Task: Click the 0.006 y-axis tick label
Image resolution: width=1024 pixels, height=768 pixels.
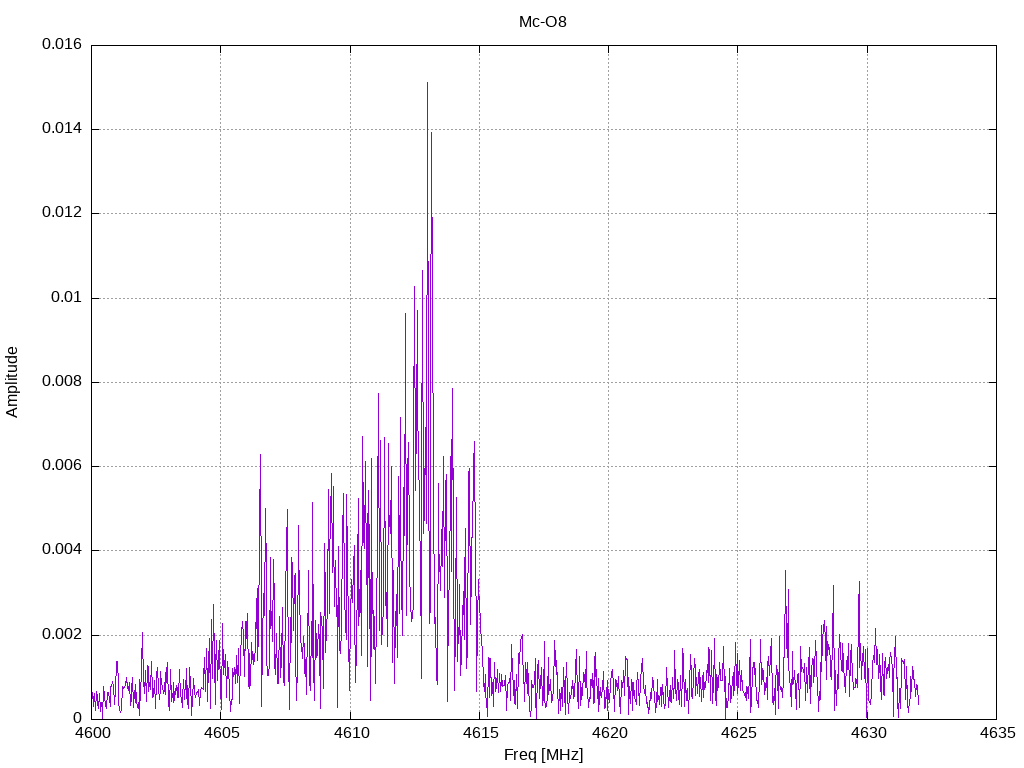Action: (x=62, y=466)
